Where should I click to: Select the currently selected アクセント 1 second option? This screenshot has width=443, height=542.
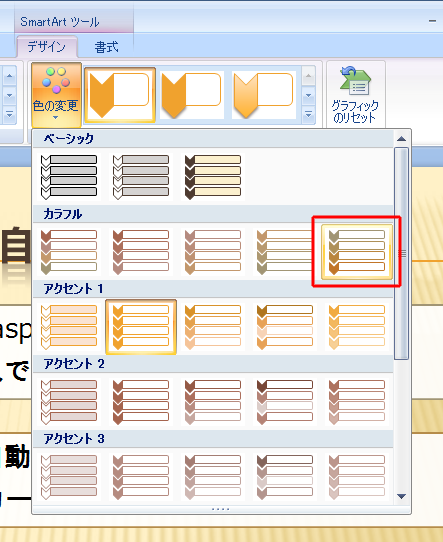tap(141, 327)
